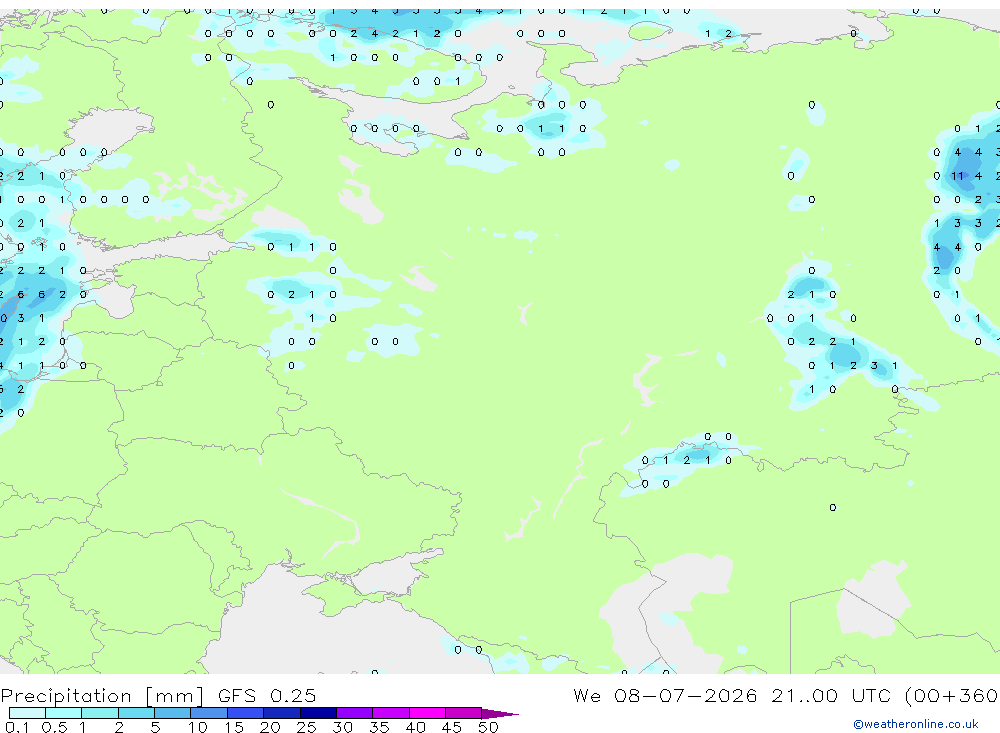This screenshot has width=1000, height=733.
Task: Click the 30 legend scale label
Action: point(342,727)
